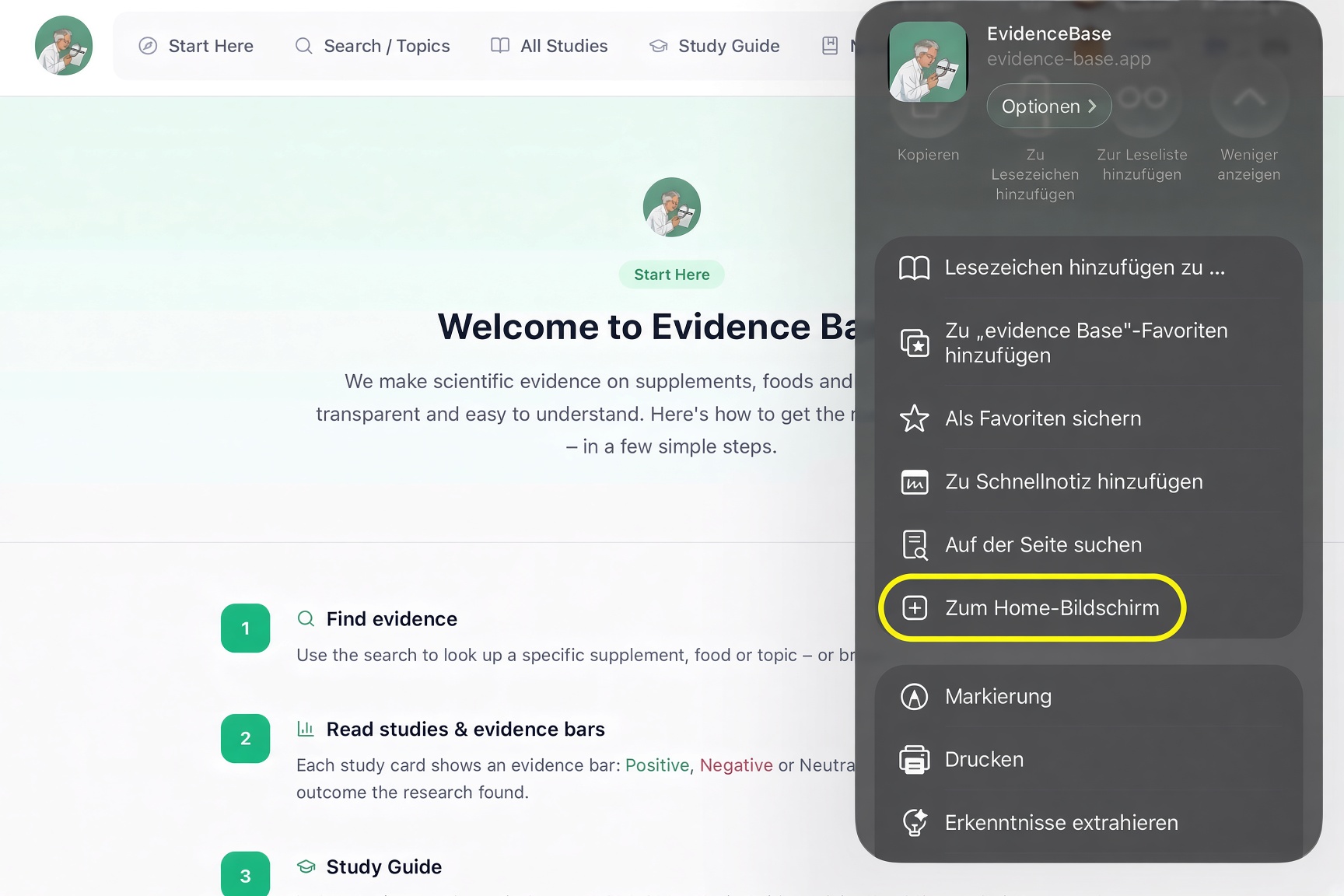The height and width of the screenshot is (896, 1344).
Task: Expand the Optionen button
Action: click(x=1048, y=106)
